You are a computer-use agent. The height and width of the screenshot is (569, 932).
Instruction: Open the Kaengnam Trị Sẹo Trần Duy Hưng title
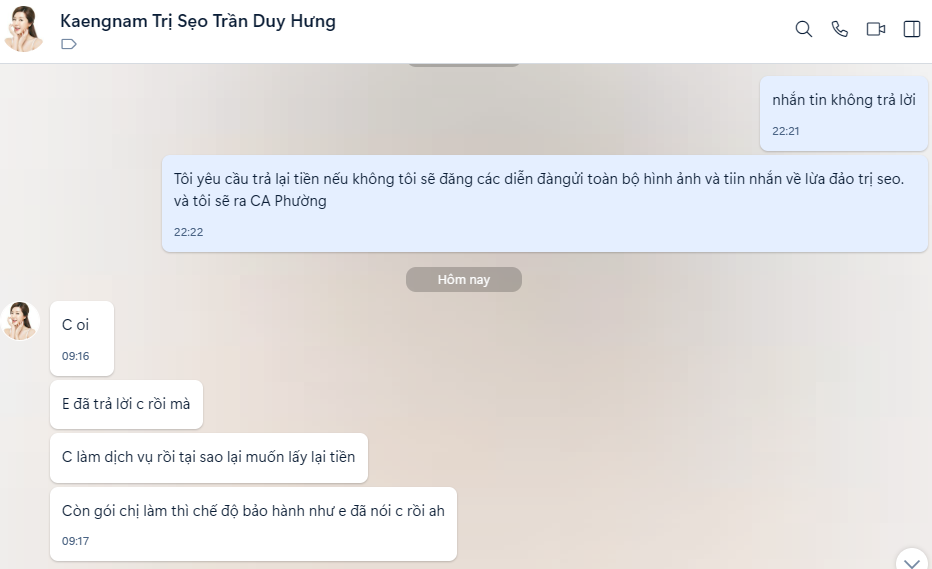coord(198,21)
